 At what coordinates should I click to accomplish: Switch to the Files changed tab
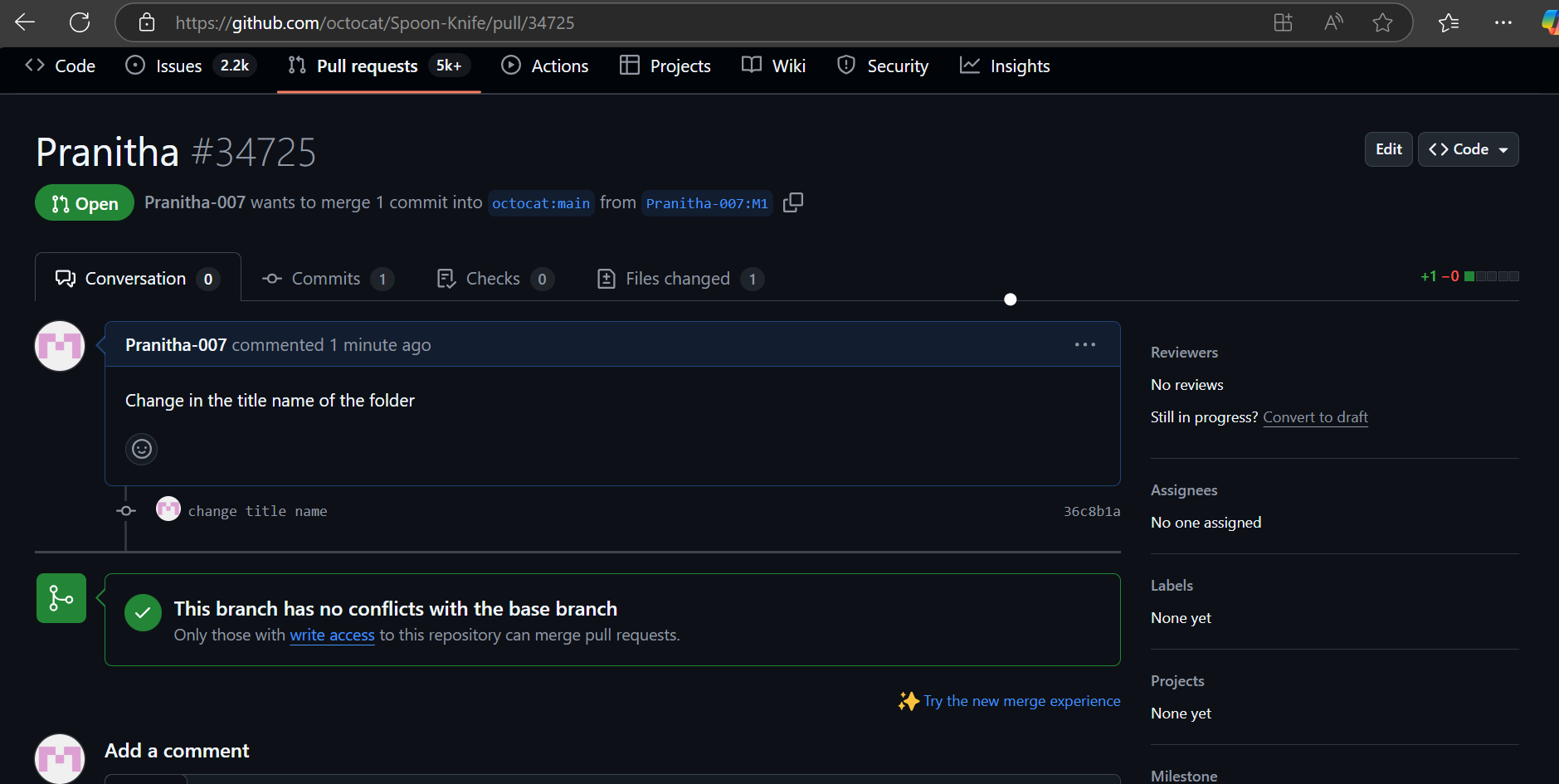[680, 279]
